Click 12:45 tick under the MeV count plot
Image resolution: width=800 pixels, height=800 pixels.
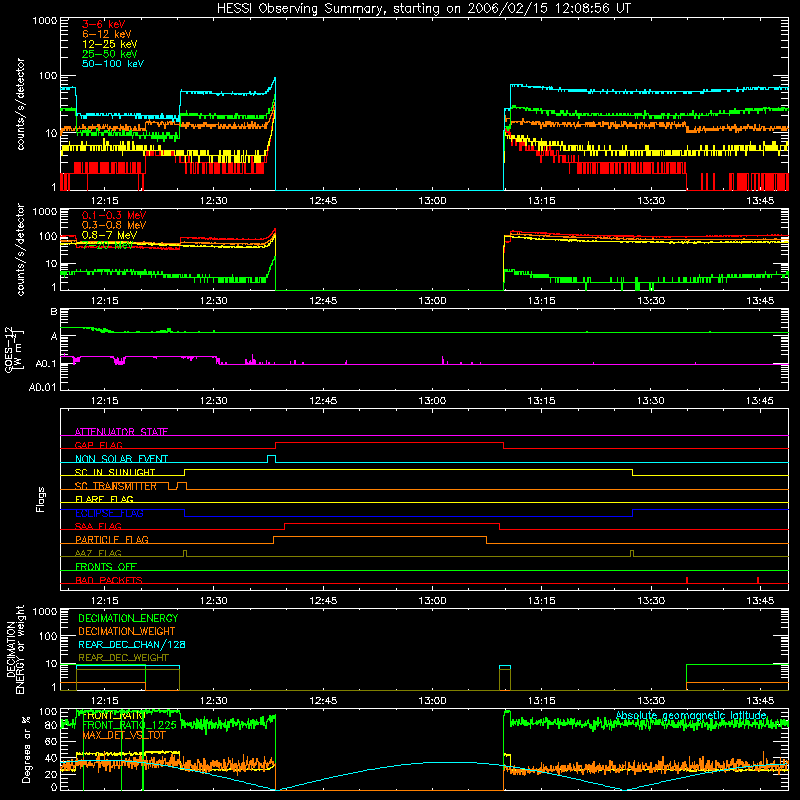pos(323,301)
